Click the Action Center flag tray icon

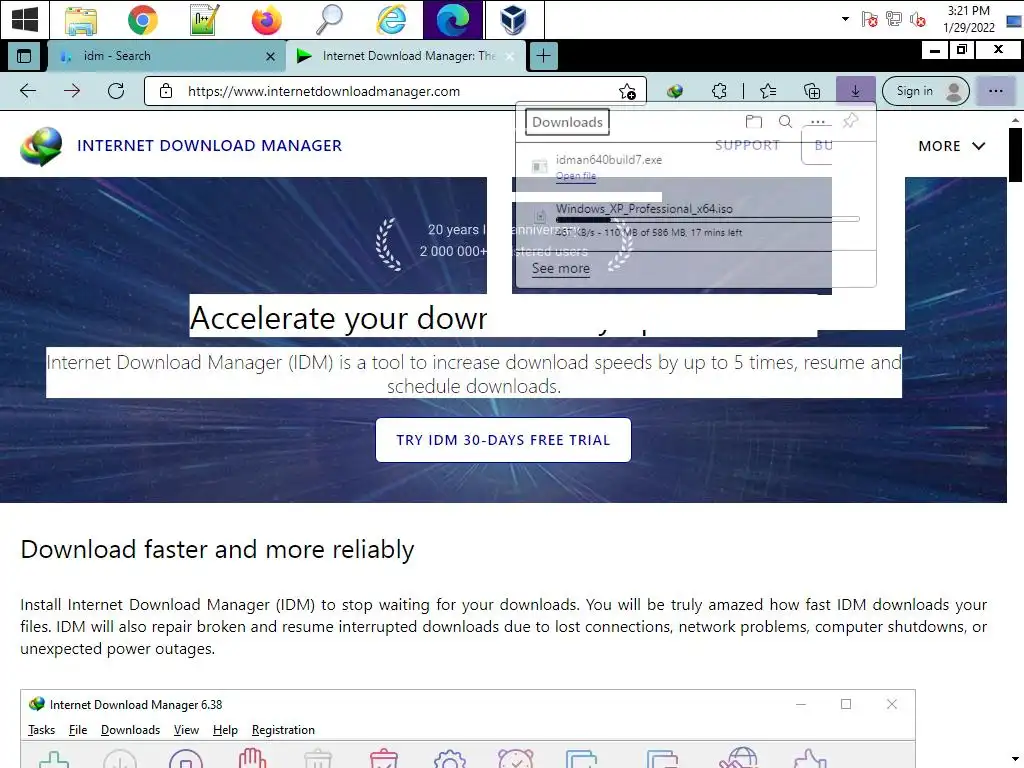pos(869,20)
